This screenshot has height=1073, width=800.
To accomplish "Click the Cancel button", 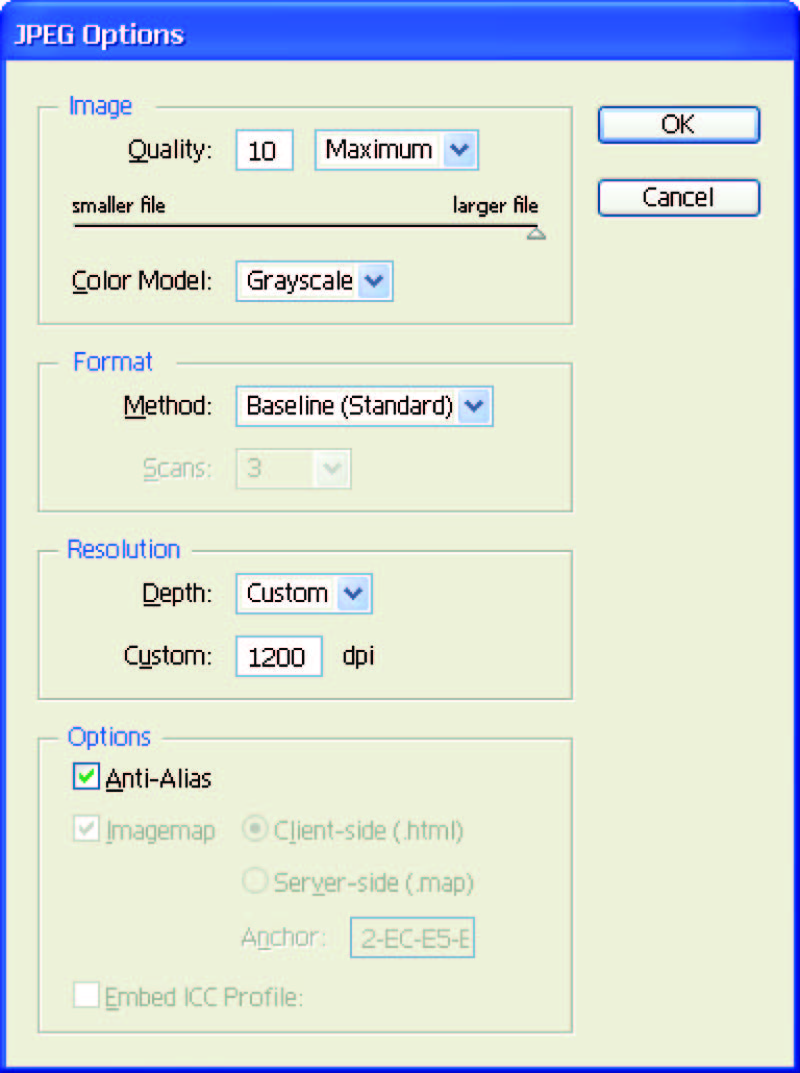I will click(678, 197).
